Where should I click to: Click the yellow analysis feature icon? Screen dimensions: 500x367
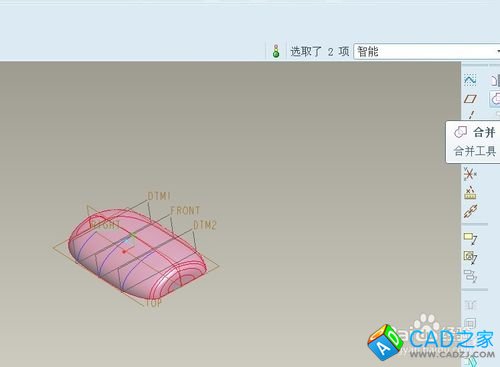pyautogui.click(x=470, y=193)
